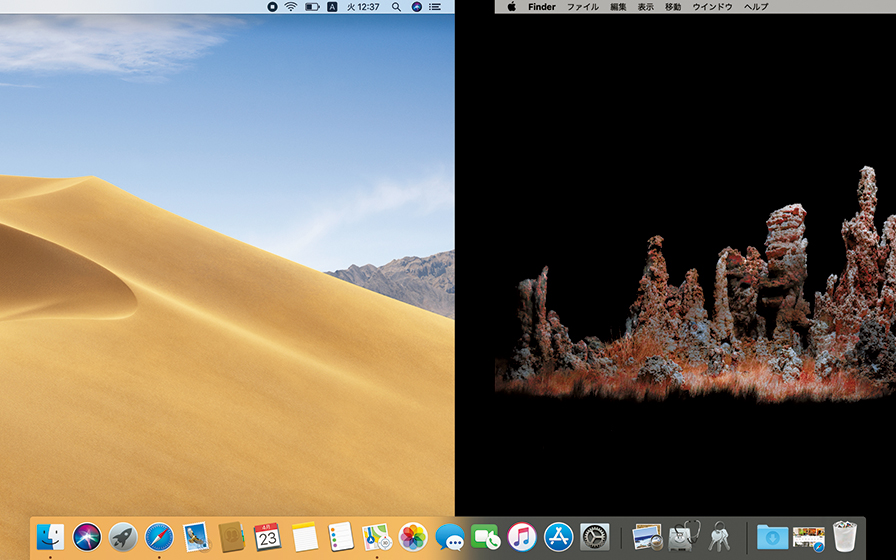Open the Apple menu

tap(511, 7)
